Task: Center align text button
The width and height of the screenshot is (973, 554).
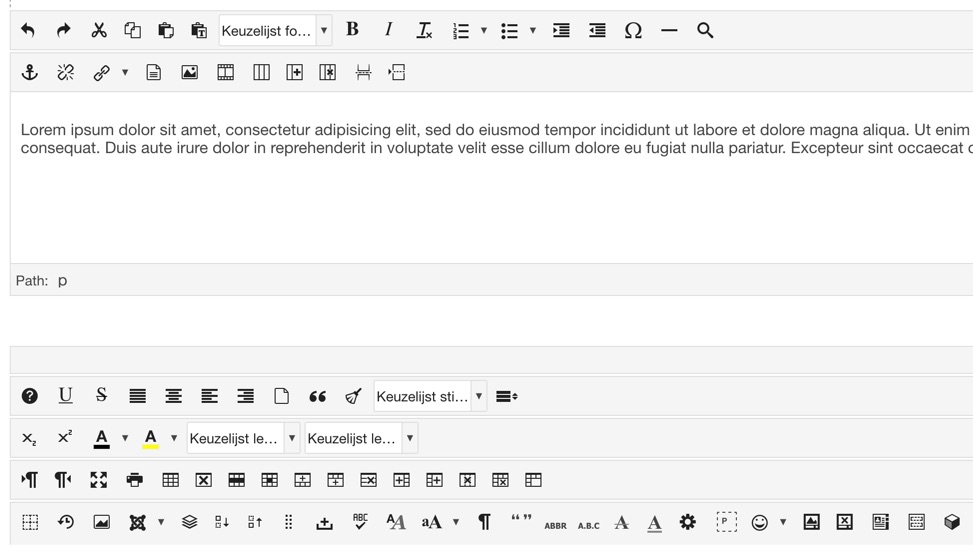Action: [x=173, y=396]
